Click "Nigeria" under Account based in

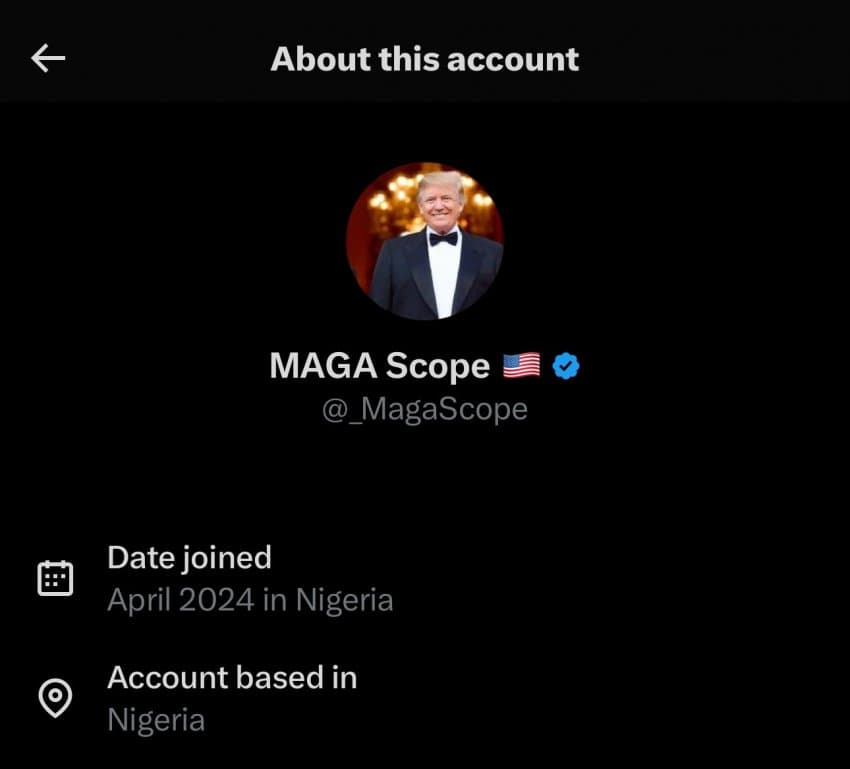click(x=156, y=720)
